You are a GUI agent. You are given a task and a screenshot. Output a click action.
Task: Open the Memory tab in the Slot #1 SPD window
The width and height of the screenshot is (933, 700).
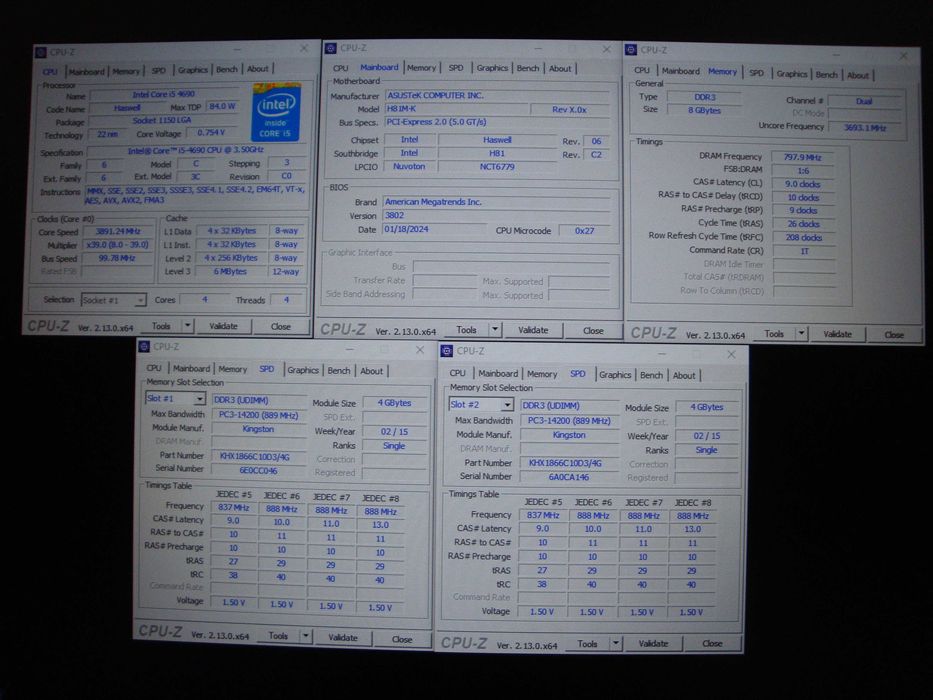point(232,369)
